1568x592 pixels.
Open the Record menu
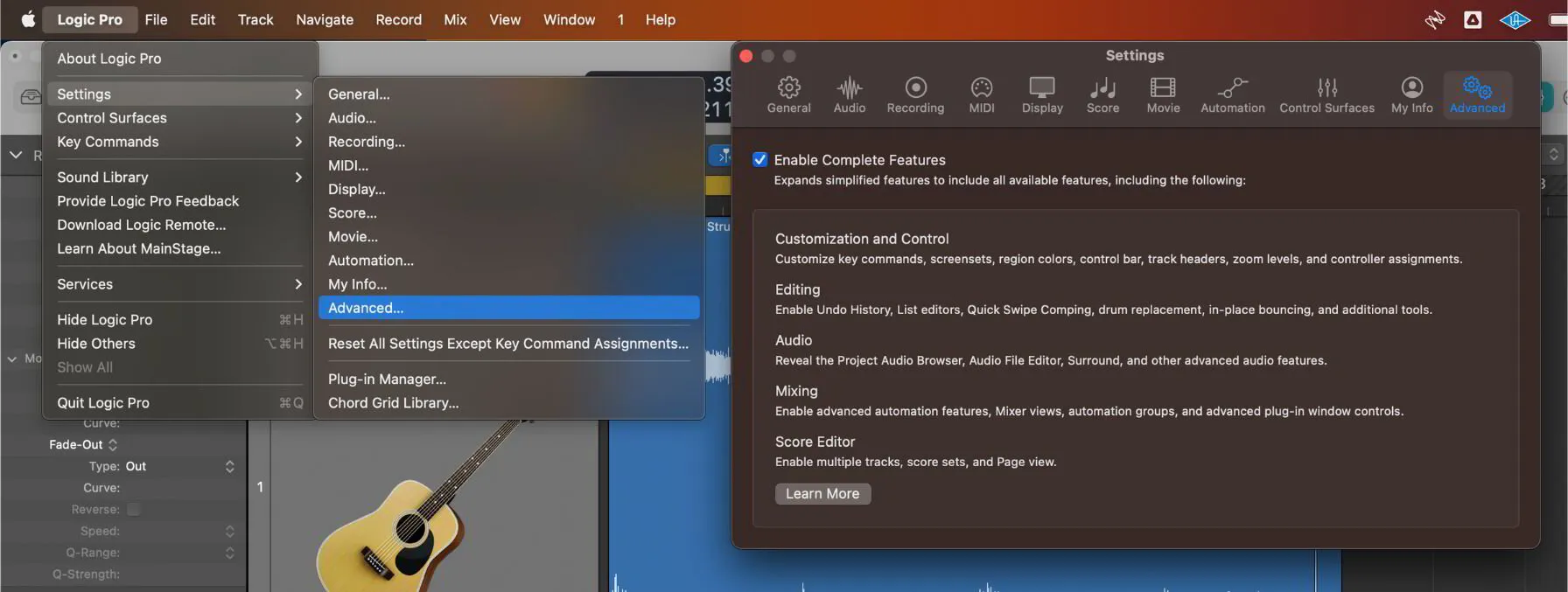(398, 19)
